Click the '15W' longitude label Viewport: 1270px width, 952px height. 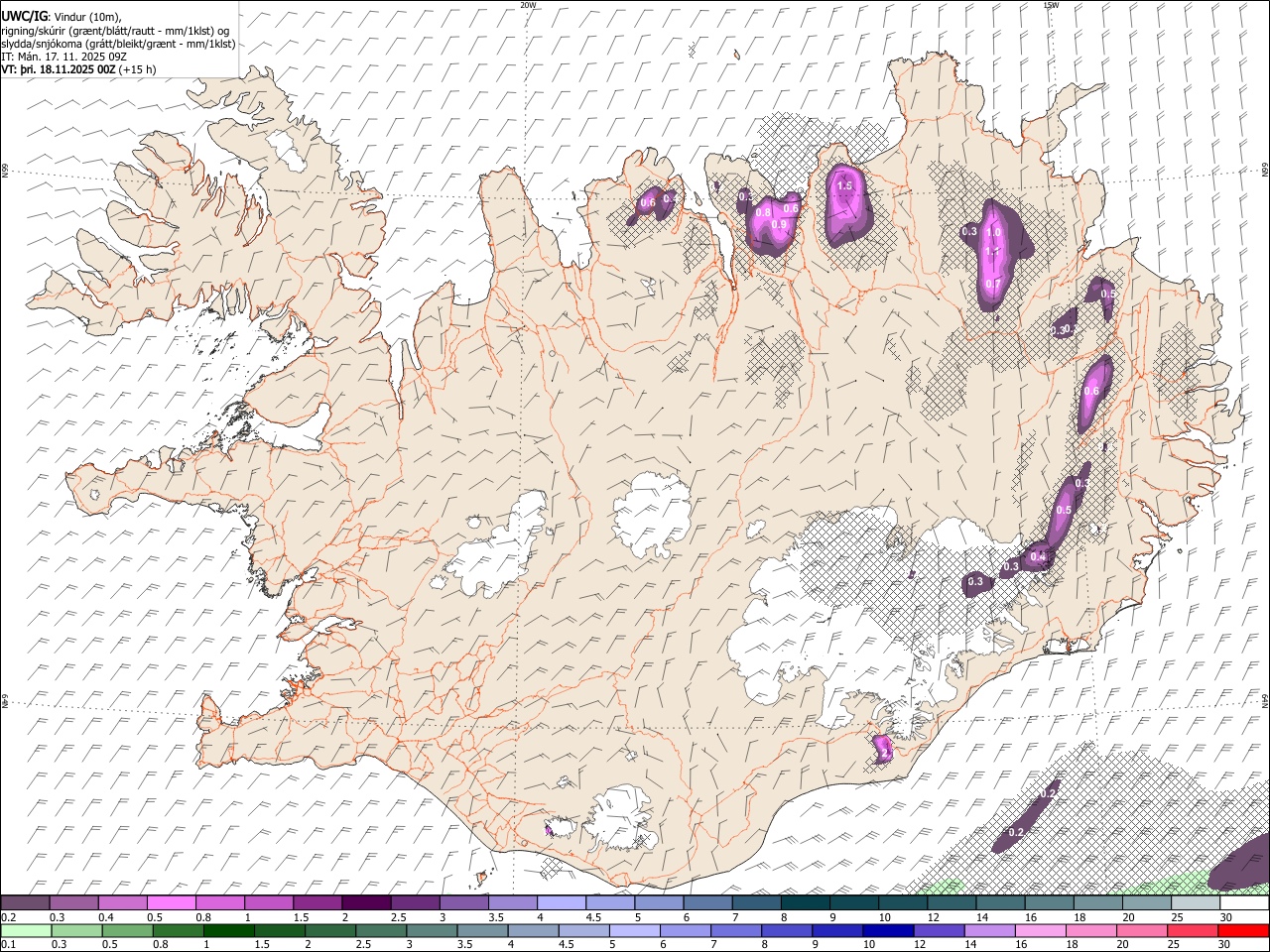click(1051, 5)
